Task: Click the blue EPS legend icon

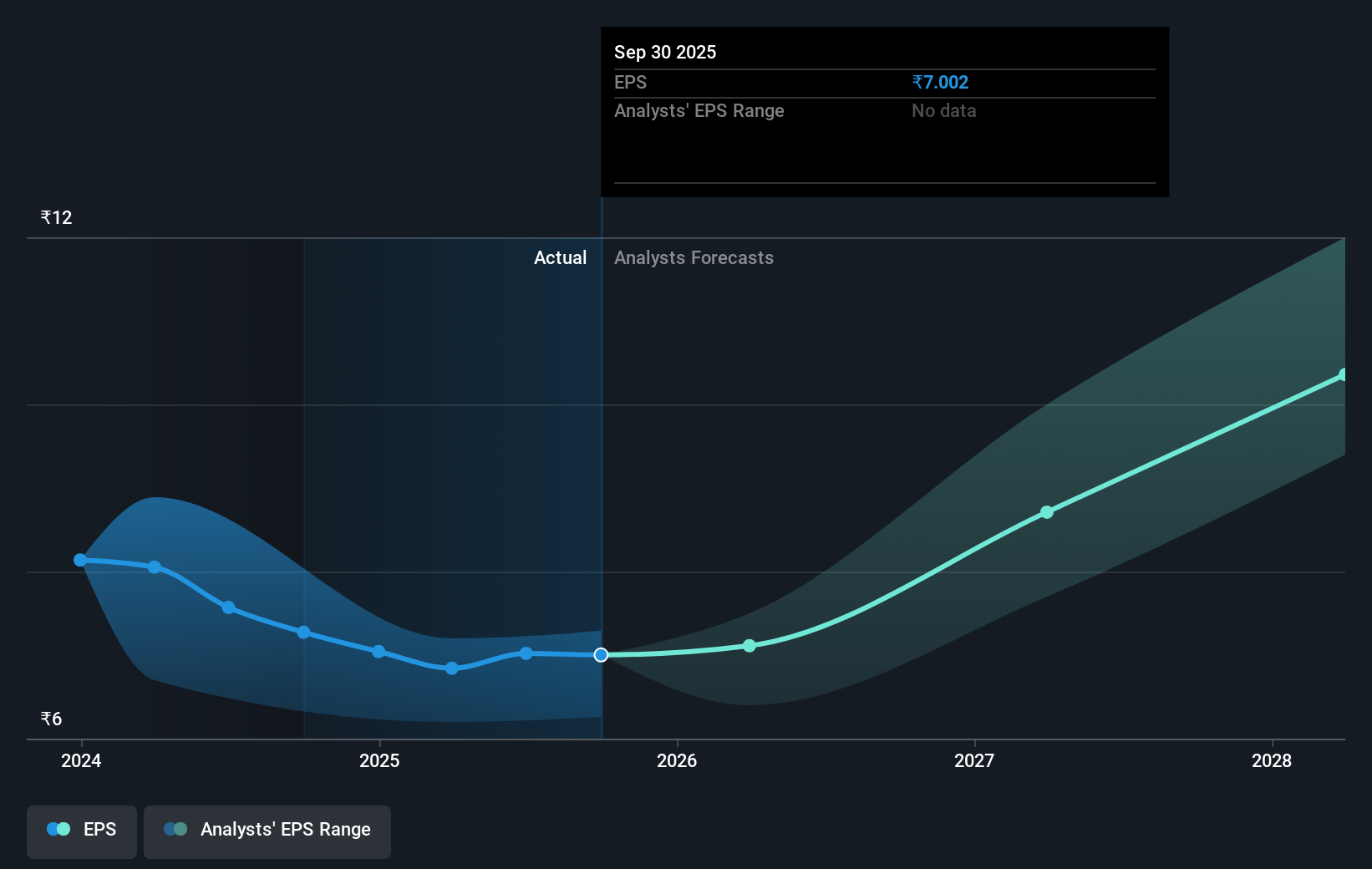Action: tap(57, 828)
